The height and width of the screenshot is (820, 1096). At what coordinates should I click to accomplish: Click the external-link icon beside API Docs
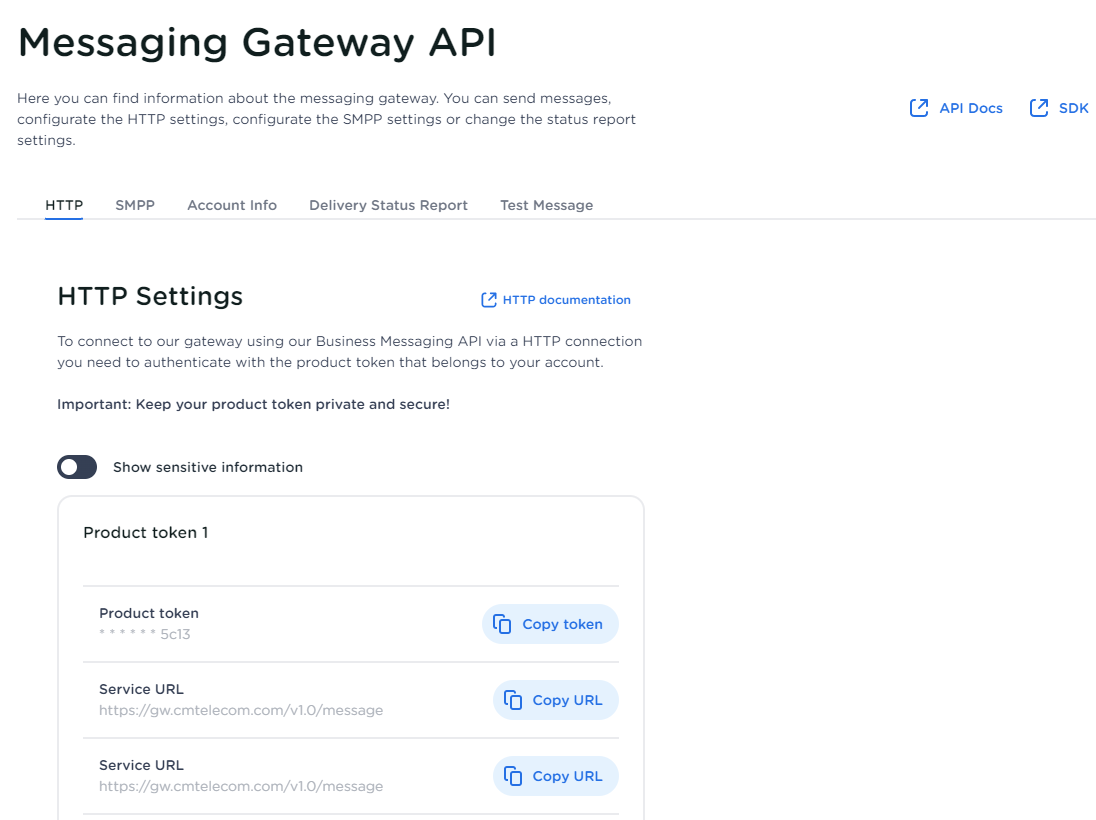(x=918, y=108)
